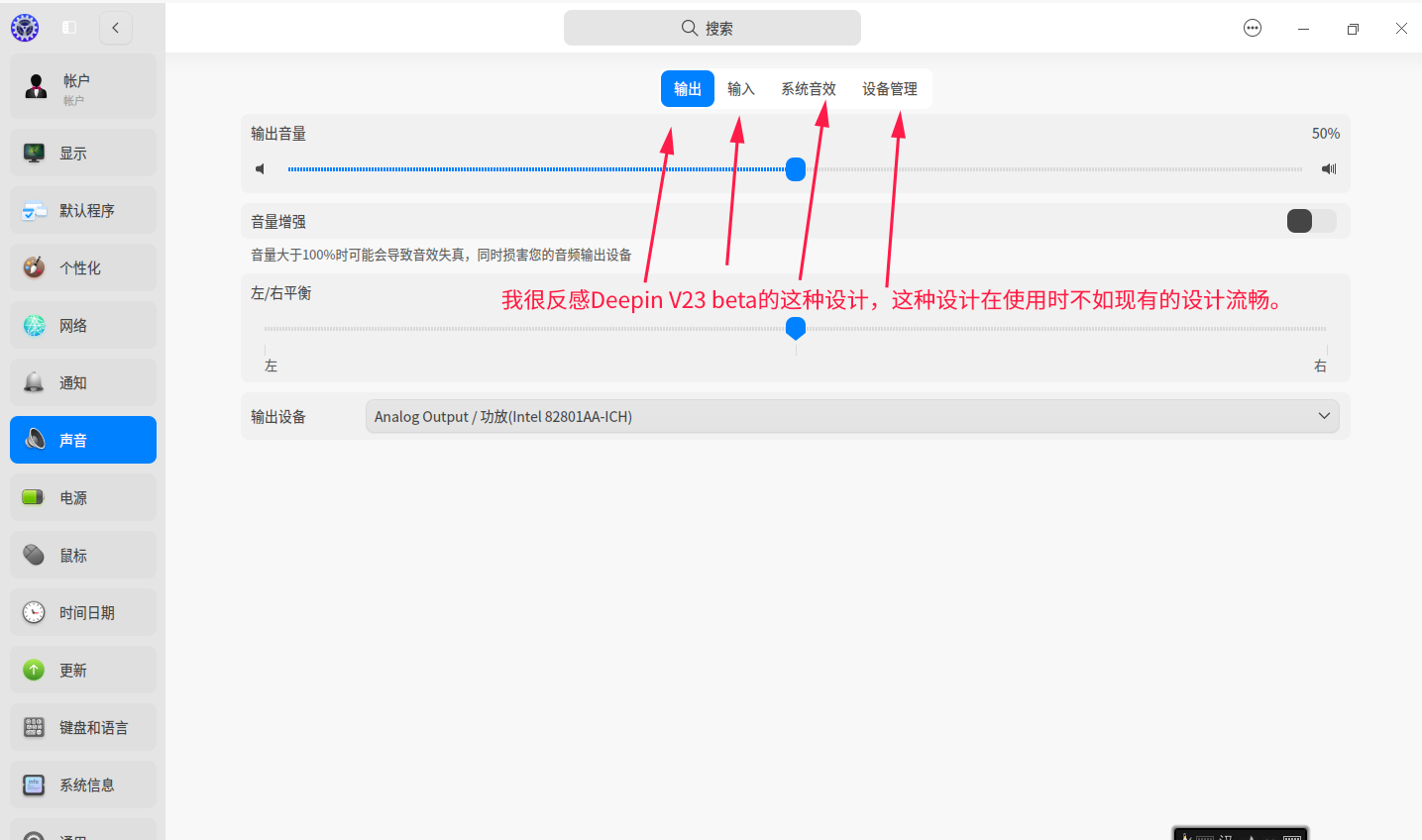
Task: Open 默认程序 settings in sidebar
Action: tap(83, 210)
